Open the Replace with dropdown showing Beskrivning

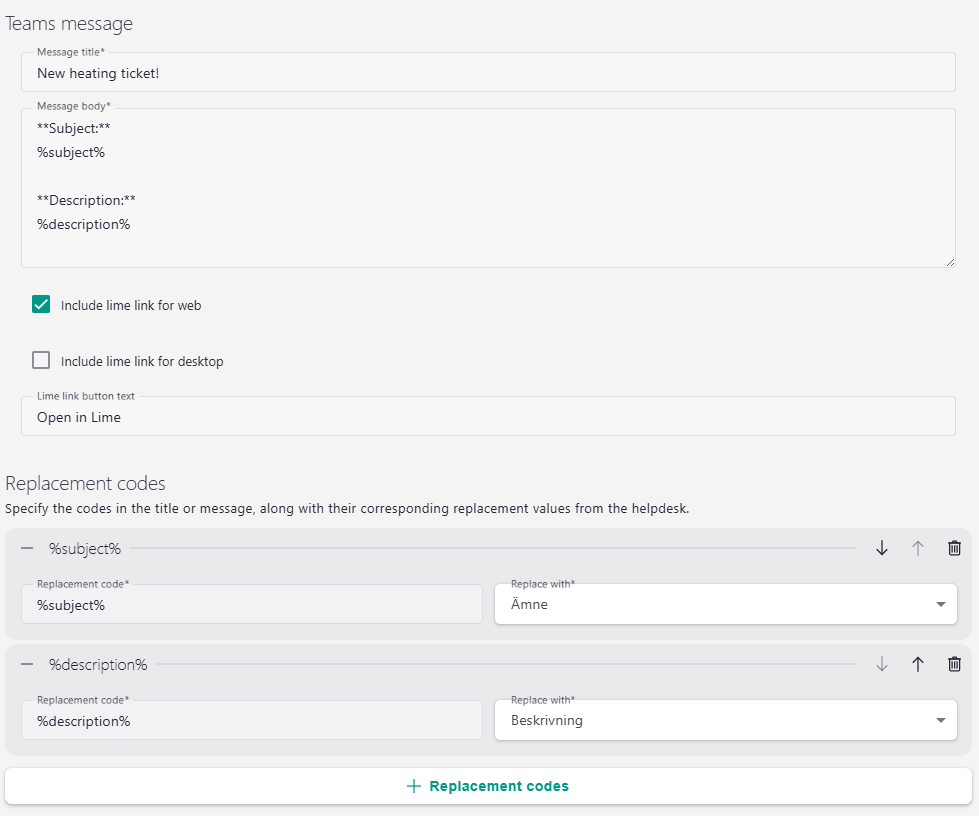[x=726, y=720]
